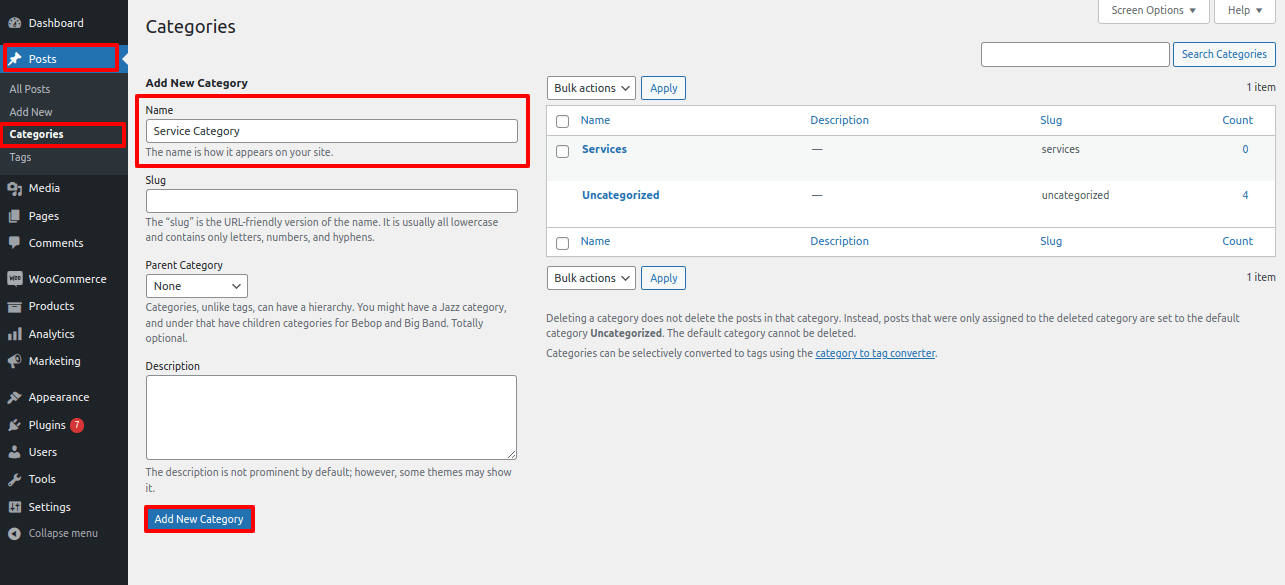Open Media via its sidebar icon
Screen dimensions: 1285x585
tap(15, 188)
